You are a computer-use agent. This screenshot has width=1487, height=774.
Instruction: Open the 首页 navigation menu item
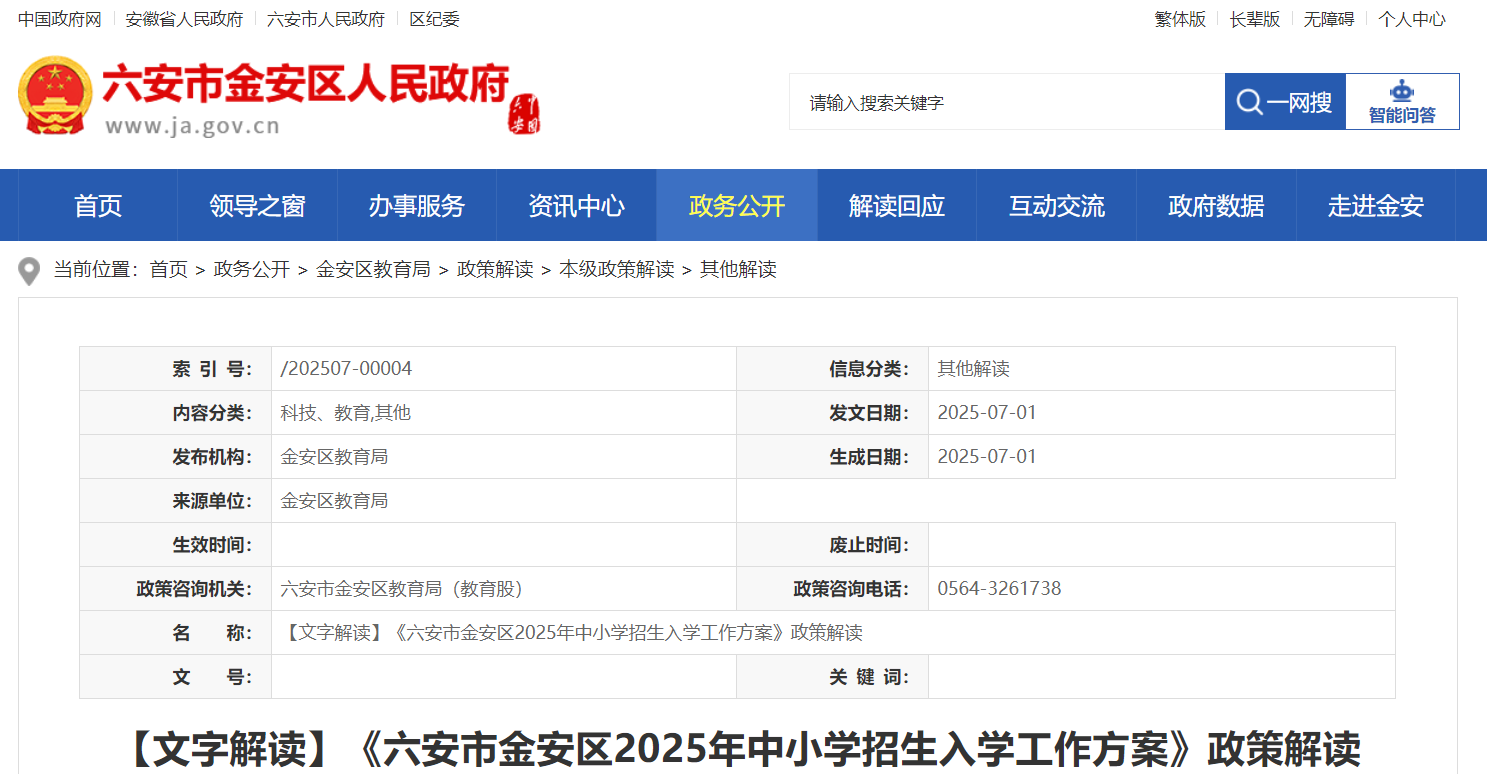pyautogui.click(x=98, y=206)
